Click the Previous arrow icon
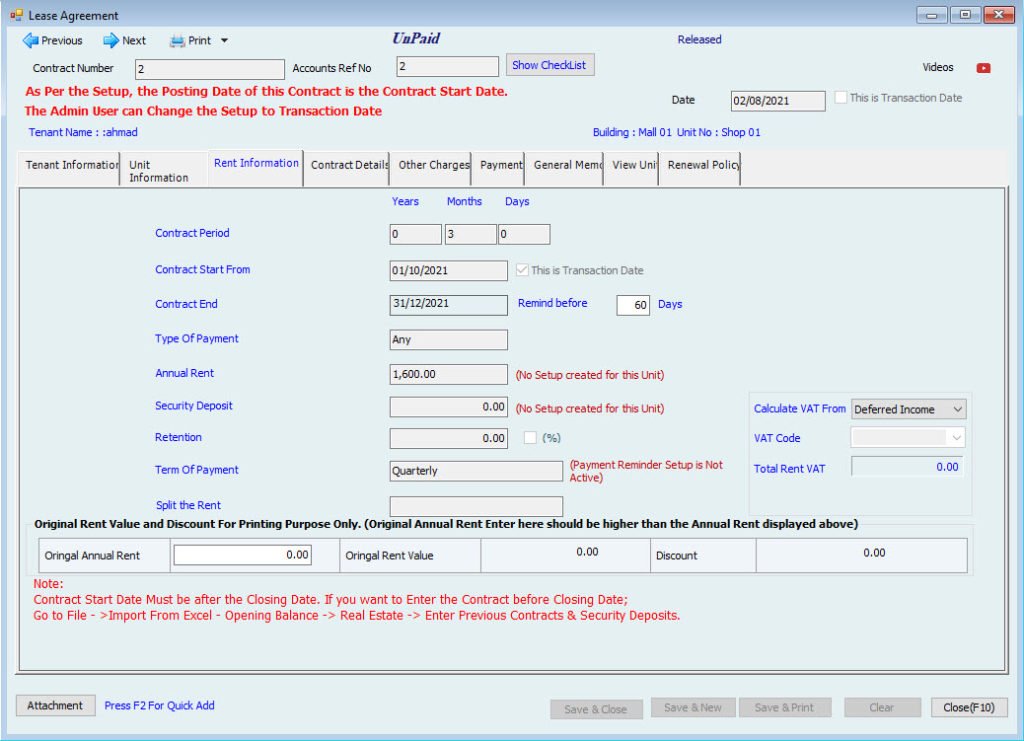 pos(30,41)
